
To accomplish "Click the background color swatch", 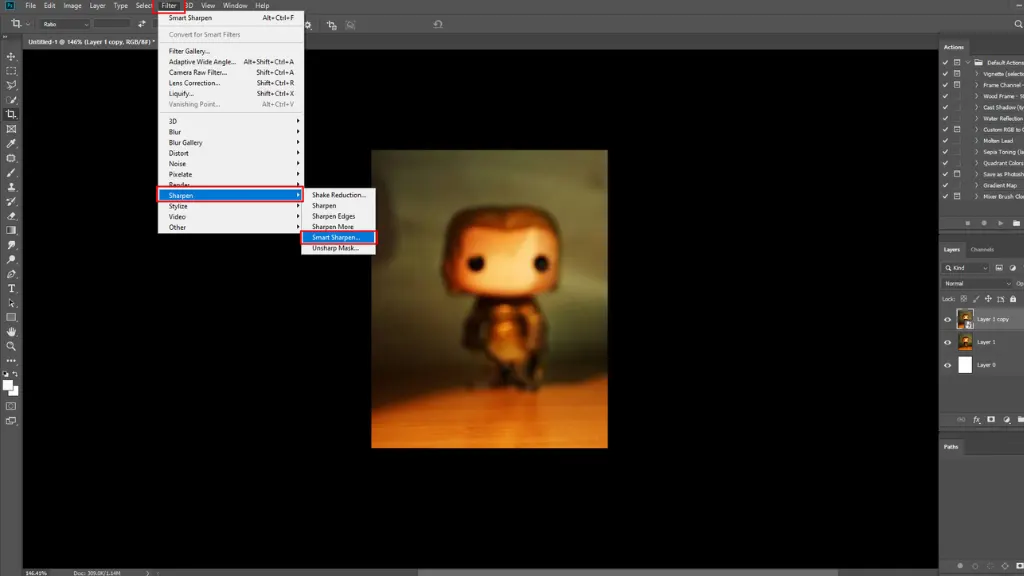I will [16, 392].
